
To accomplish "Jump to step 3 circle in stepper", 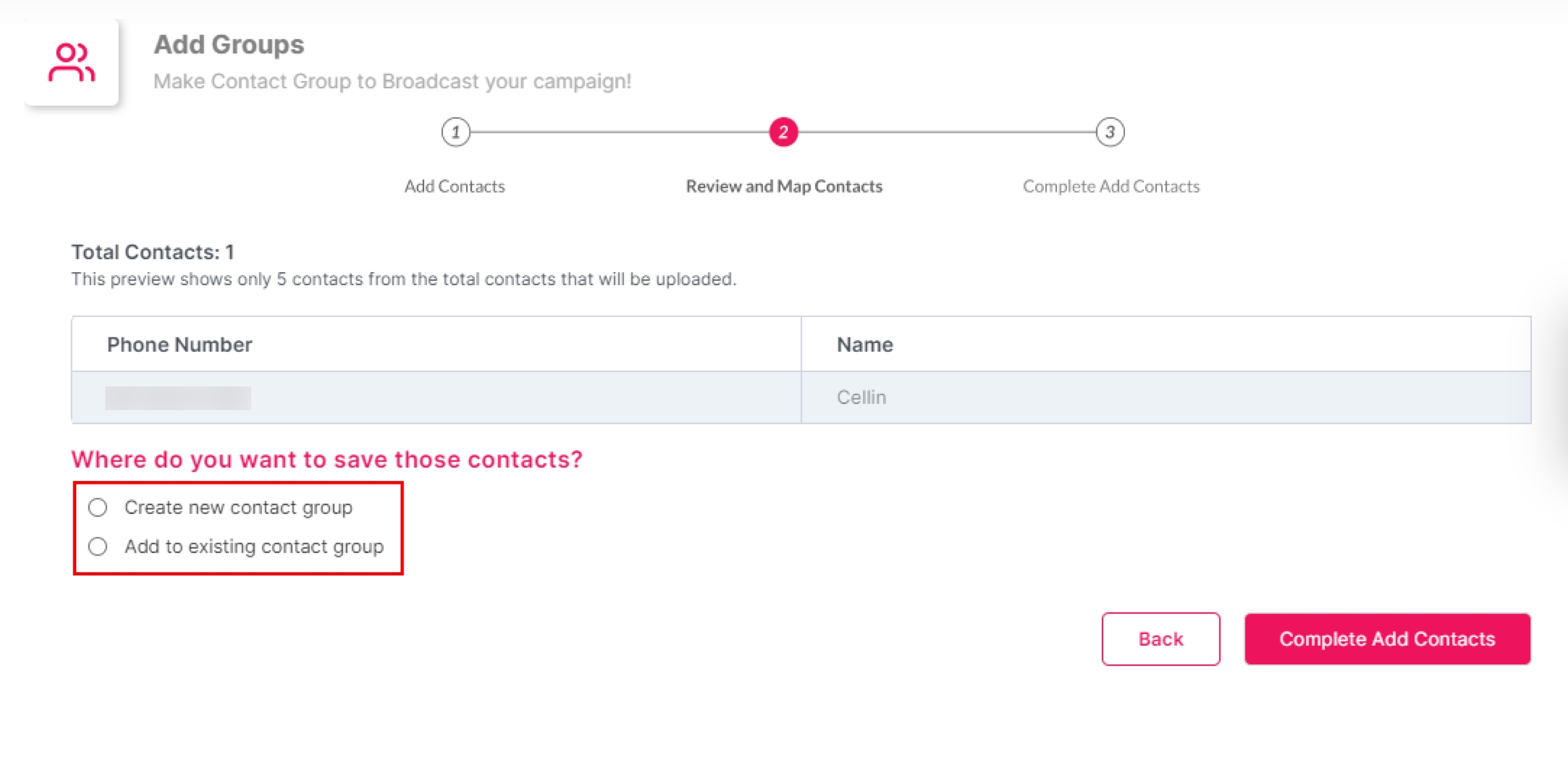I will pyautogui.click(x=1110, y=132).
